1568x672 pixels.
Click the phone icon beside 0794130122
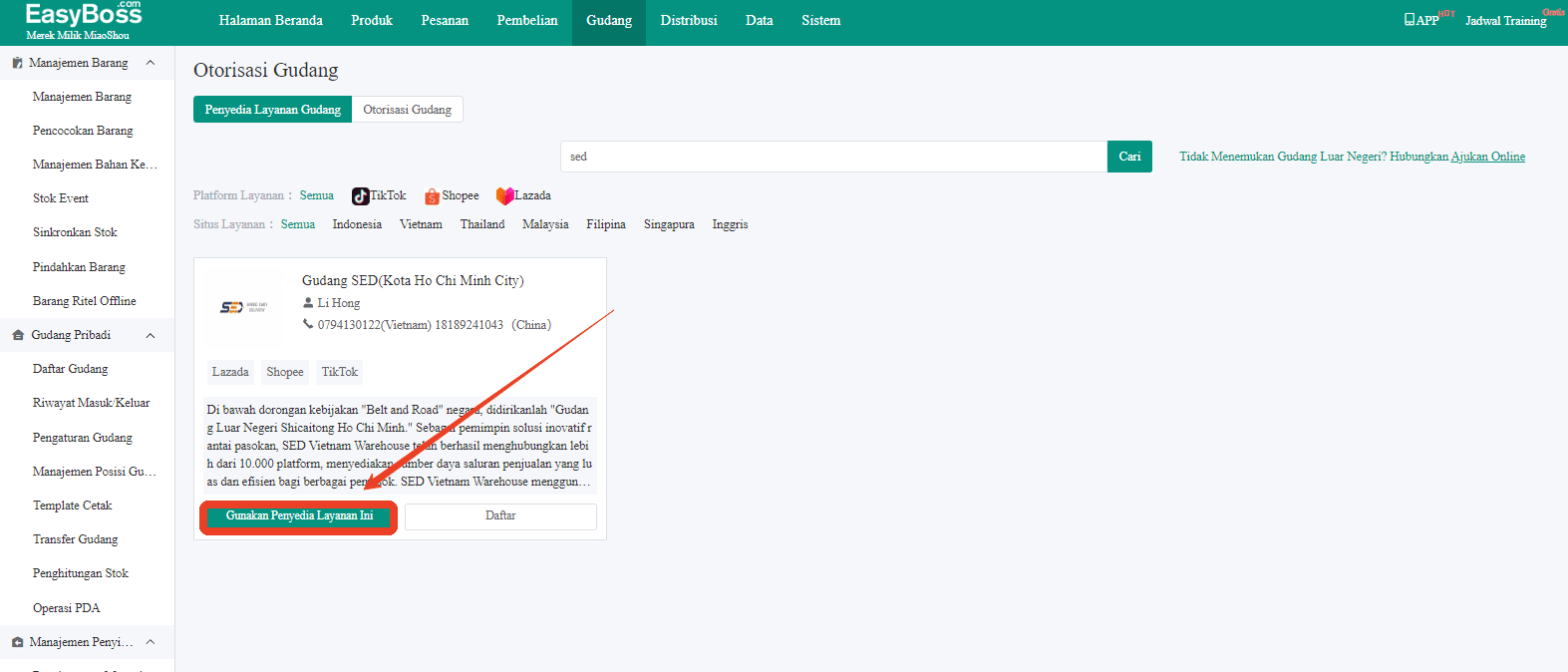click(308, 325)
